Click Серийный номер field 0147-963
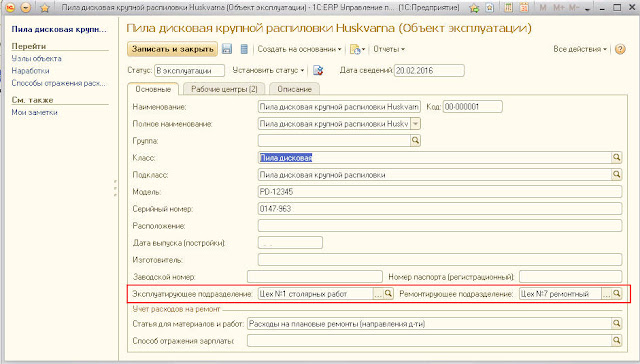The height and width of the screenshot is (364, 640). (440, 209)
